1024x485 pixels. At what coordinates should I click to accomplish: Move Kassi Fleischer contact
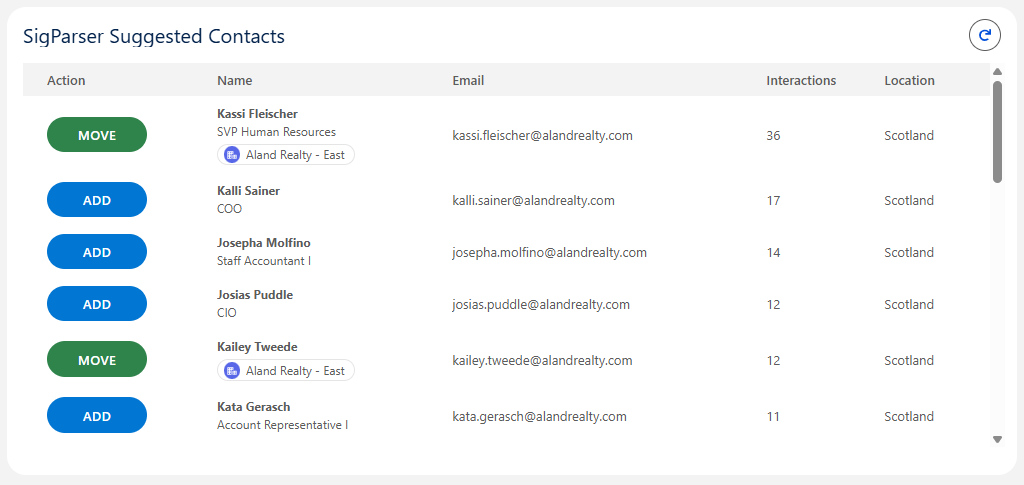97,135
